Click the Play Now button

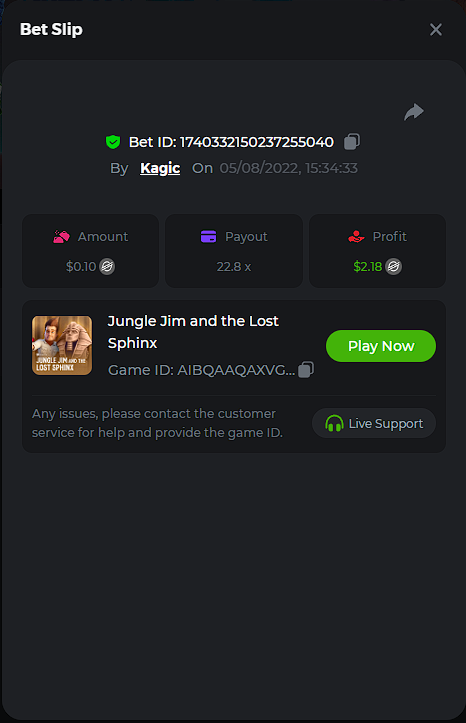pyautogui.click(x=381, y=346)
